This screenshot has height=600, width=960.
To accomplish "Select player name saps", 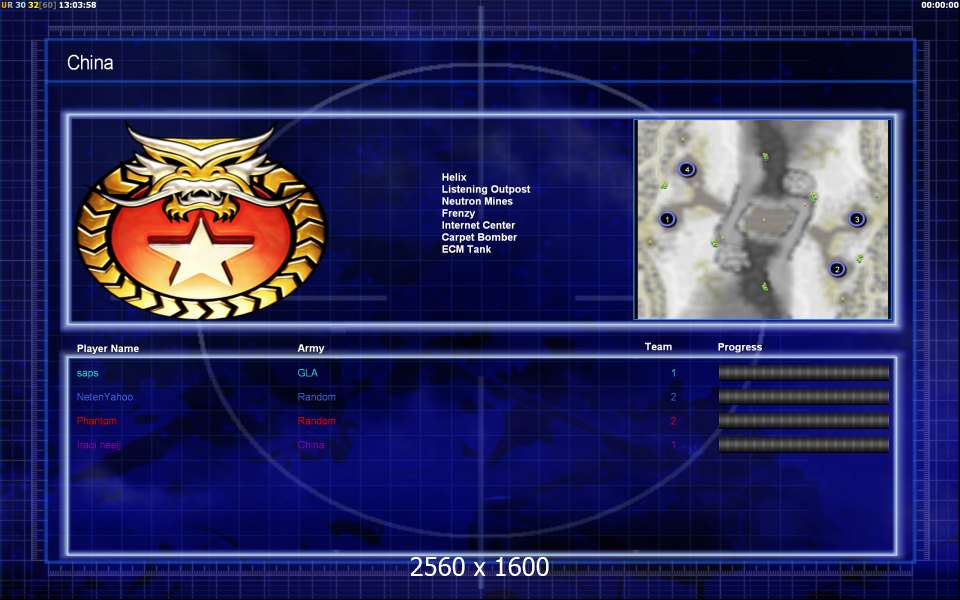I will pyautogui.click(x=88, y=373).
